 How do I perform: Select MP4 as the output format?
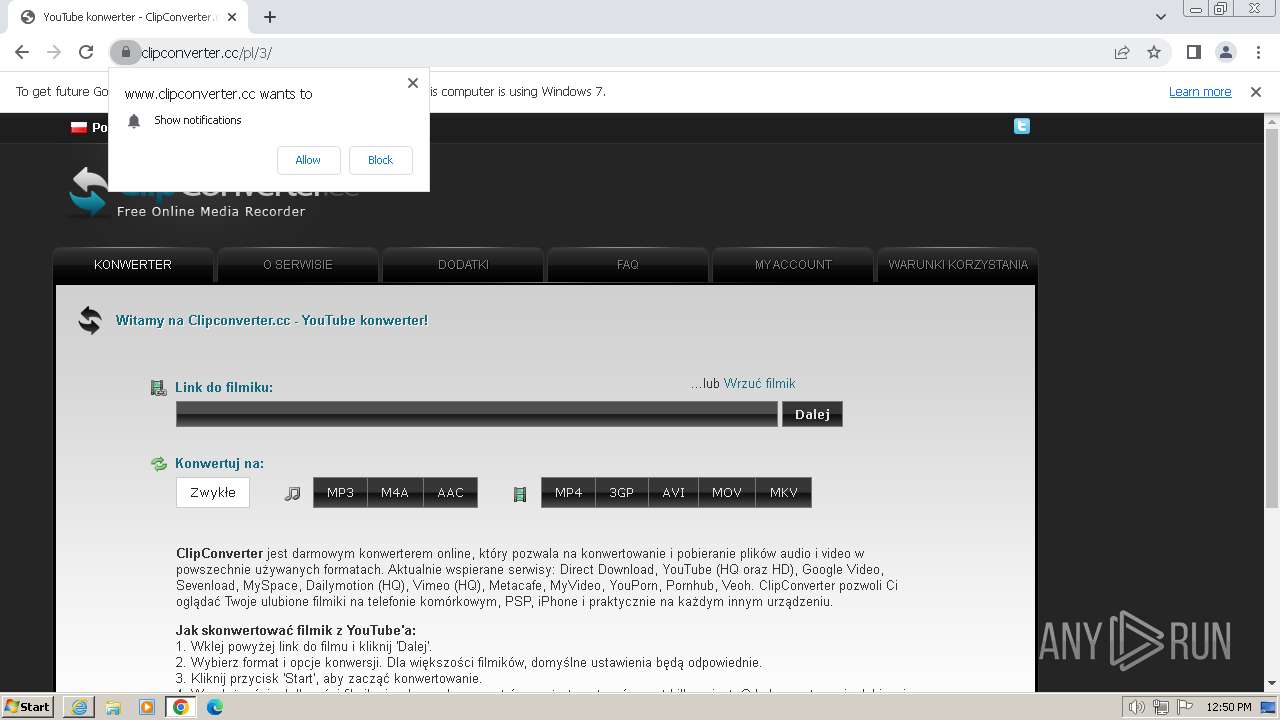tap(568, 493)
